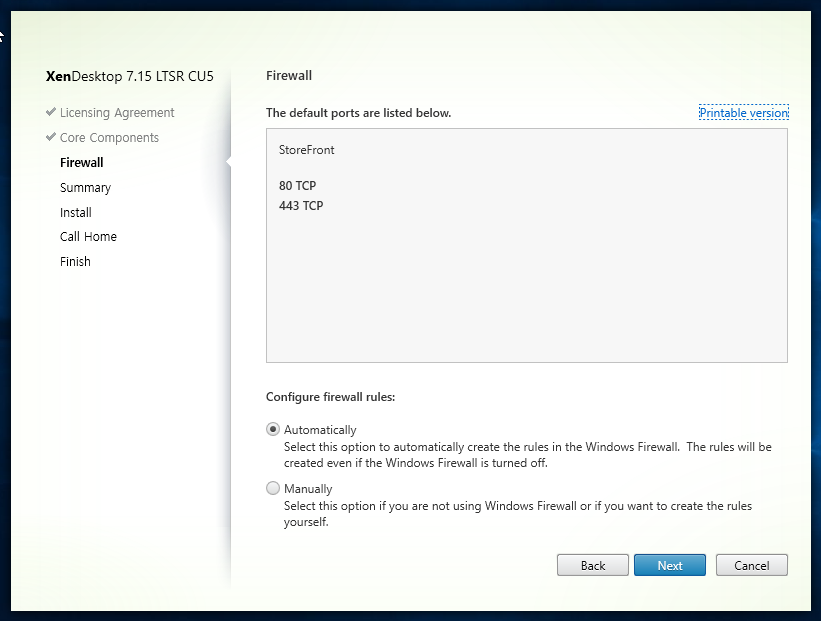Screen dimensions: 821x621
Task: Click the 'Configure firewall rules:' heading
Action: 330,397
